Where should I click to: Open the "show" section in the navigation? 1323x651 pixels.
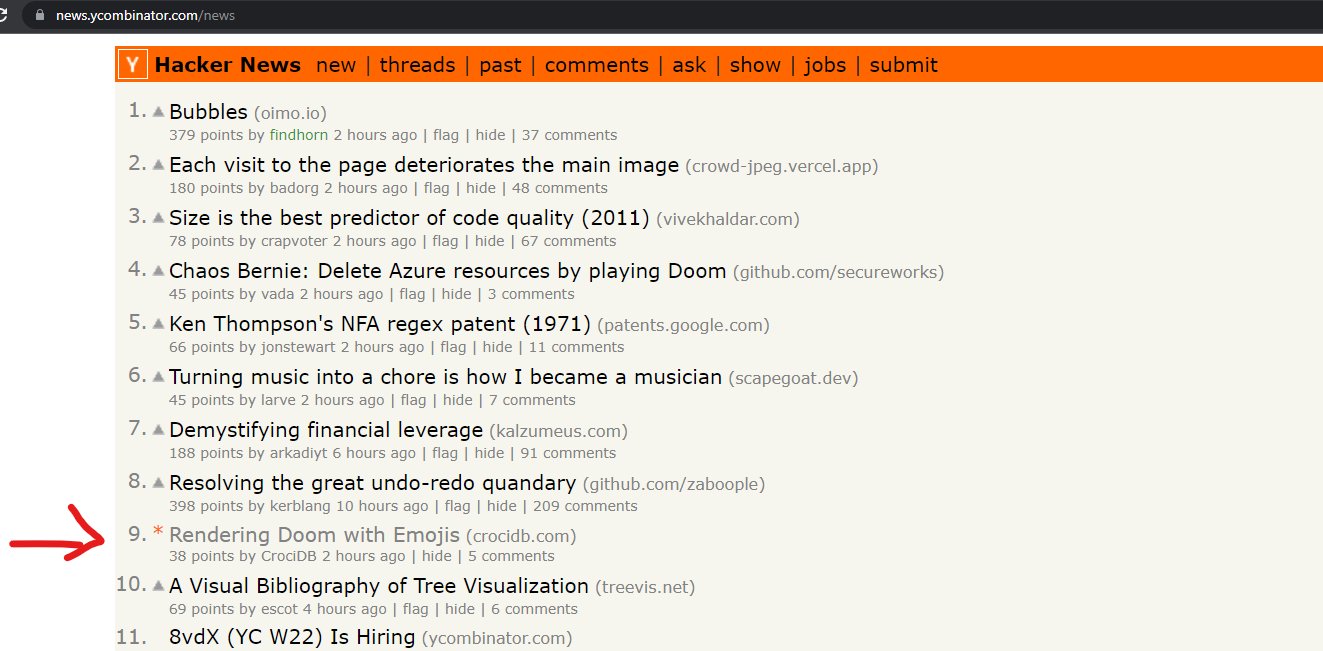(x=755, y=64)
